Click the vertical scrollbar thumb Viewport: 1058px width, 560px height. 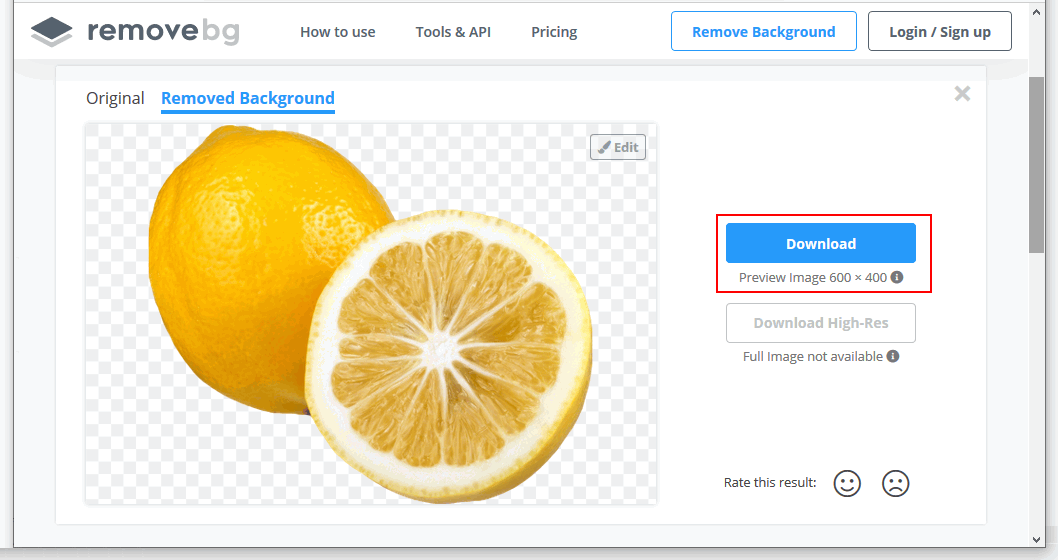point(1036,165)
